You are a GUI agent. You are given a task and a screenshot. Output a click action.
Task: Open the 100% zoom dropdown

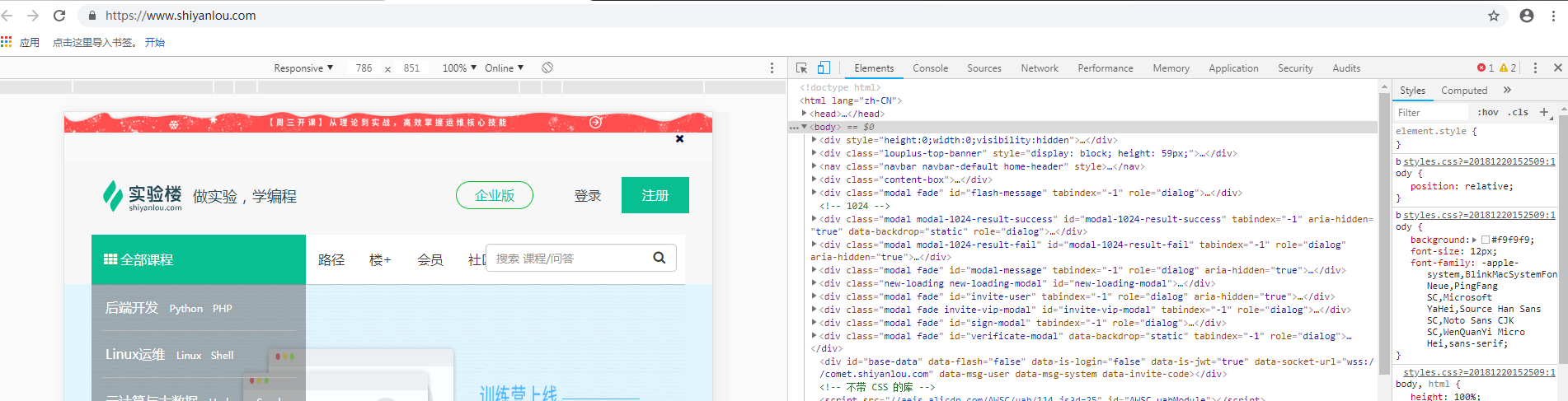click(459, 68)
